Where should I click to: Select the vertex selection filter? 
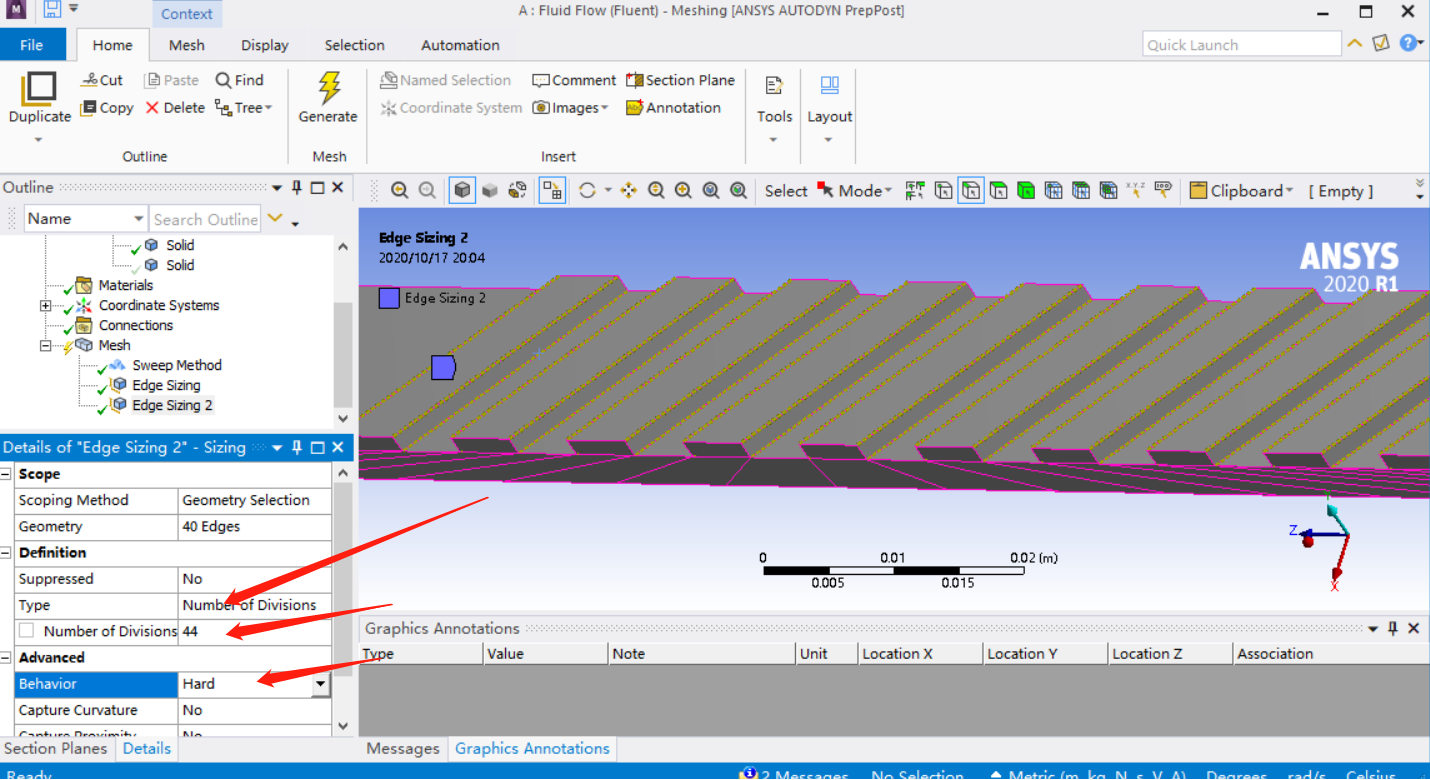click(943, 191)
